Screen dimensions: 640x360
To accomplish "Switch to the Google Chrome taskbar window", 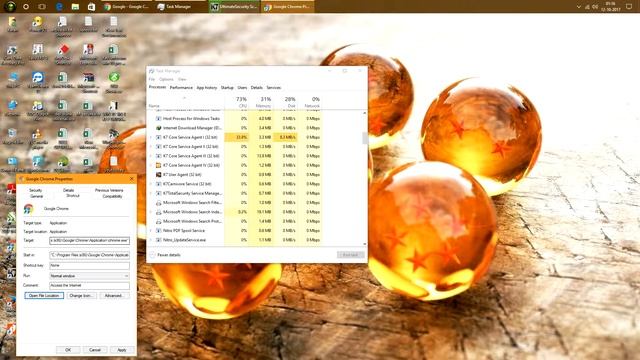I will (x=127, y=7).
